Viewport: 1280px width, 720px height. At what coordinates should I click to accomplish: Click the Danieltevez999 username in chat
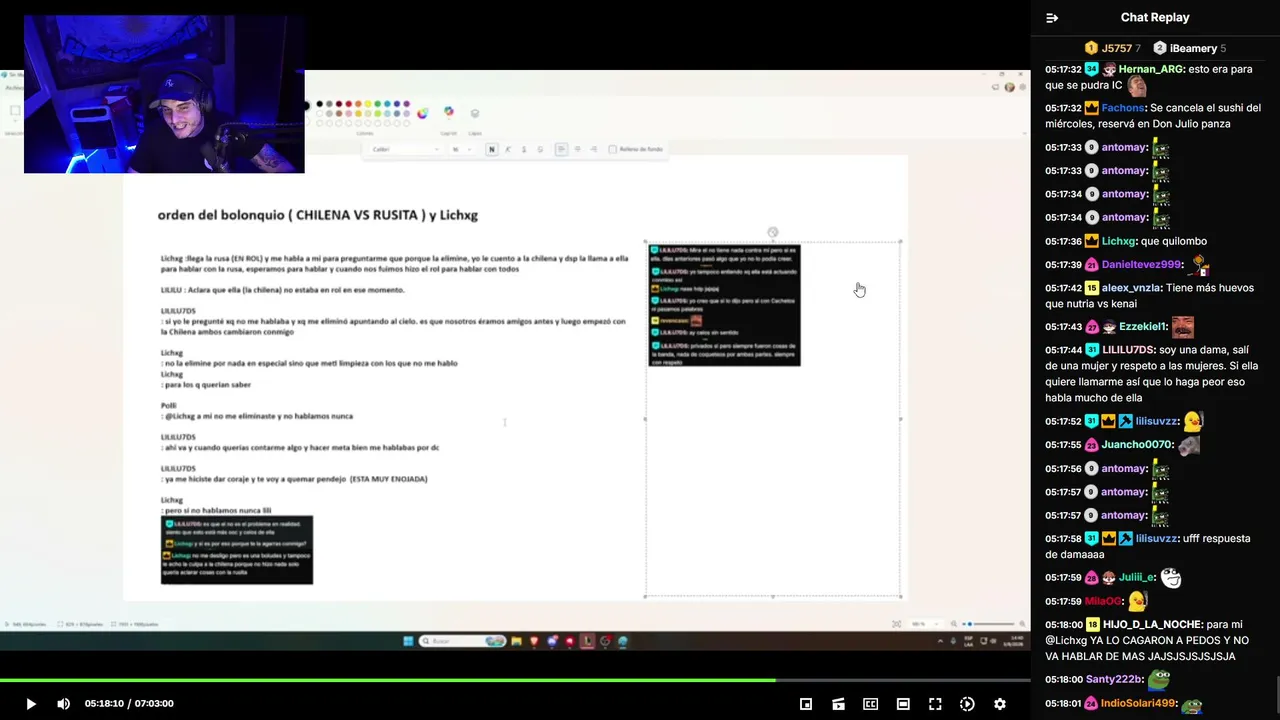(1142, 265)
